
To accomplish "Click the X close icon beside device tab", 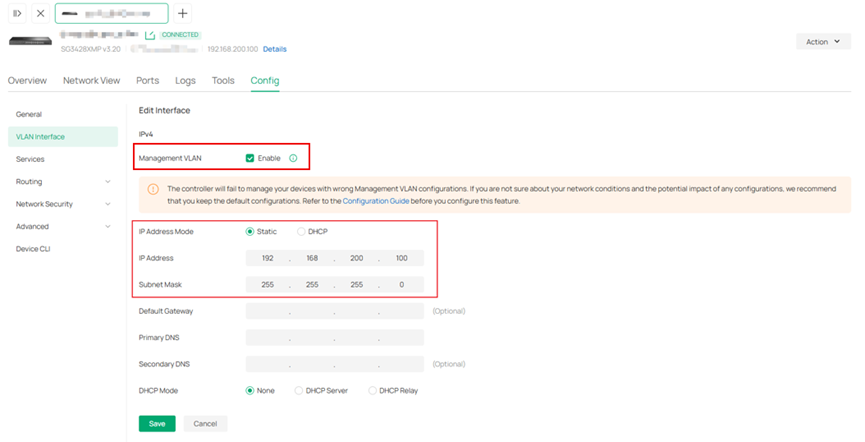I will pos(40,13).
